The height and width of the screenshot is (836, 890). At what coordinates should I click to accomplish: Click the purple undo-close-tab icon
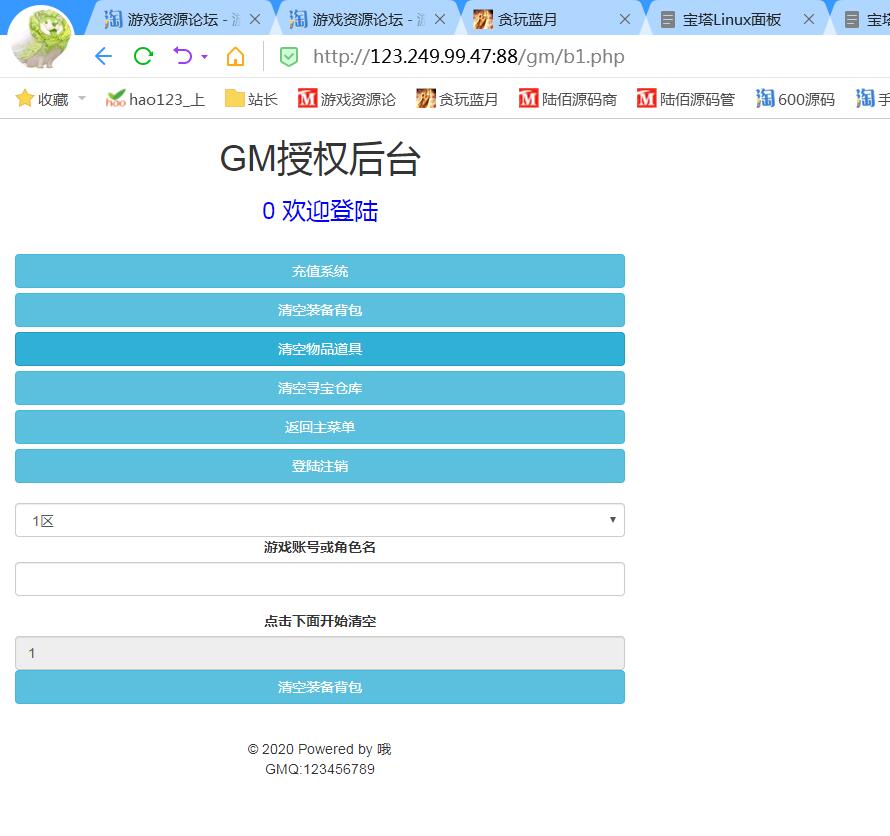click(x=182, y=56)
